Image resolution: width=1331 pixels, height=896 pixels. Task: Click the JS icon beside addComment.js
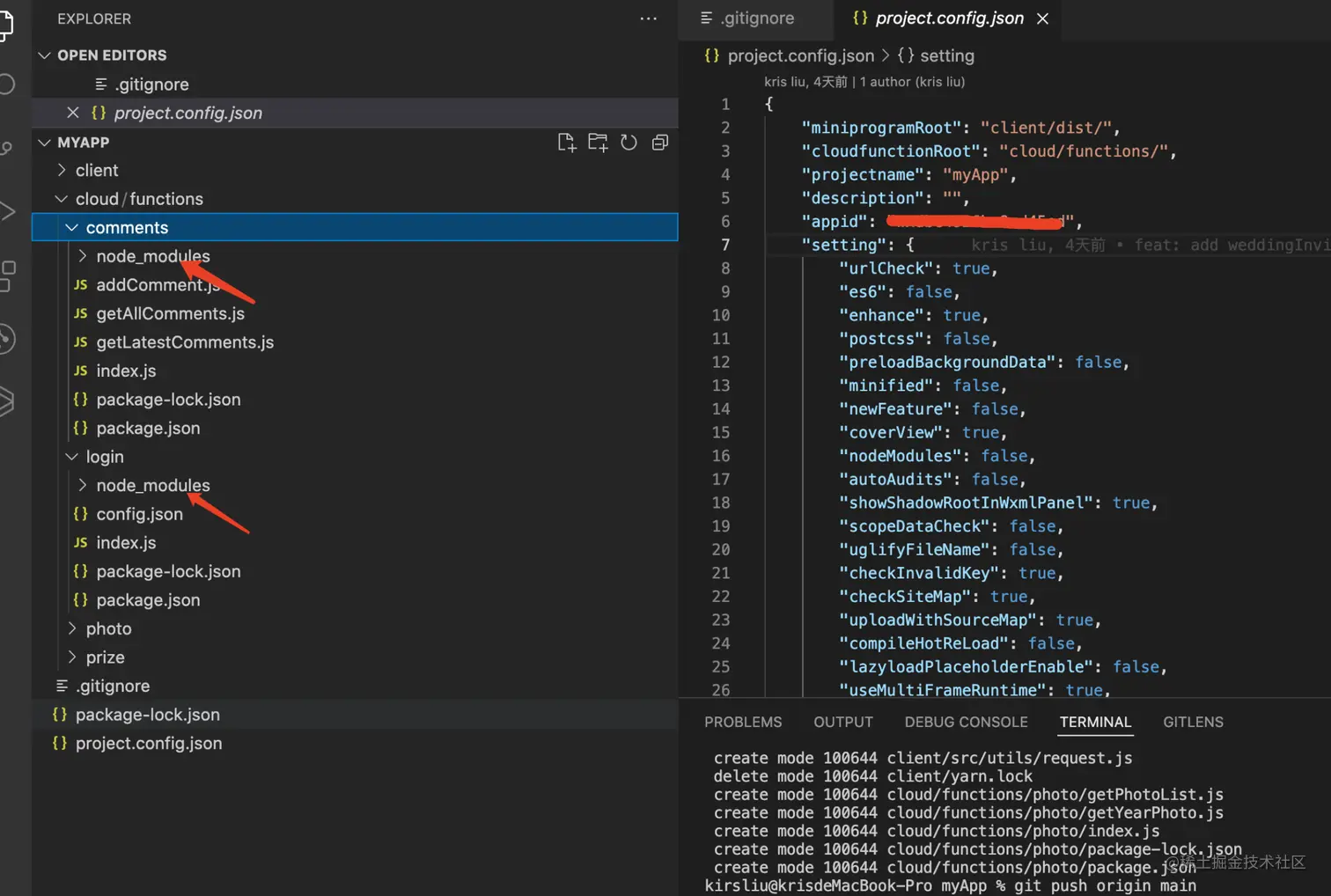[x=81, y=285]
